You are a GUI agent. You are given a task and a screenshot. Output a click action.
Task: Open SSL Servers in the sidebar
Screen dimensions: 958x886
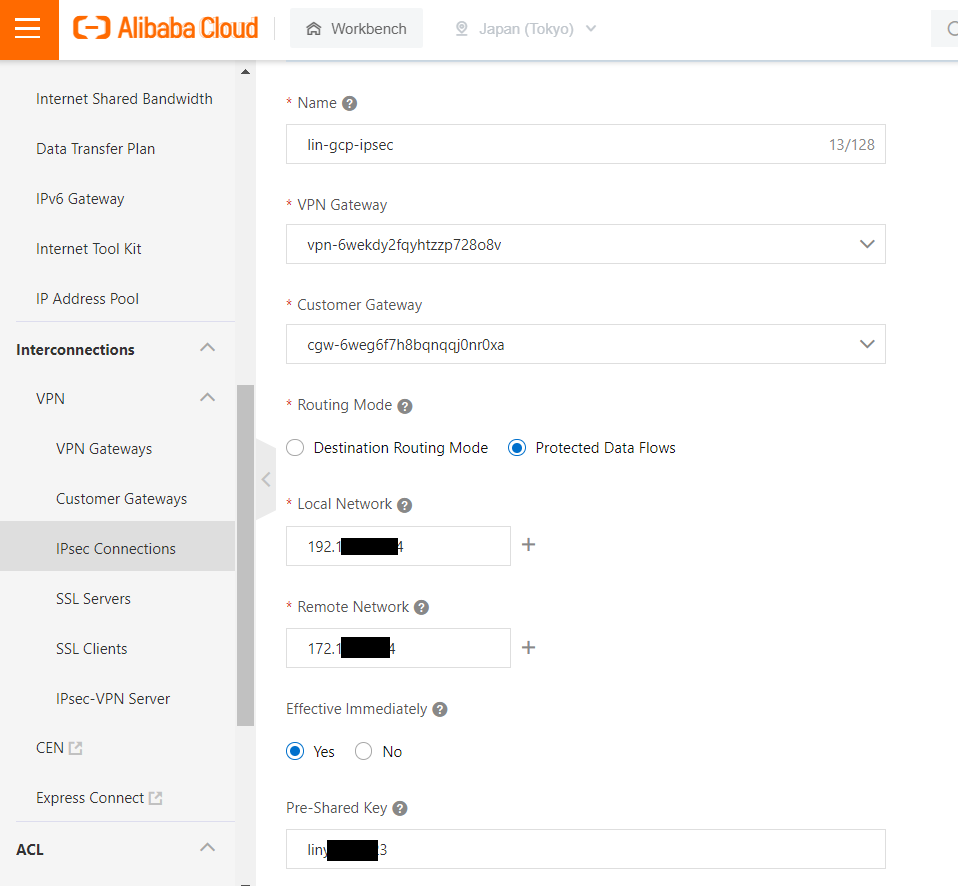point(93,599)
